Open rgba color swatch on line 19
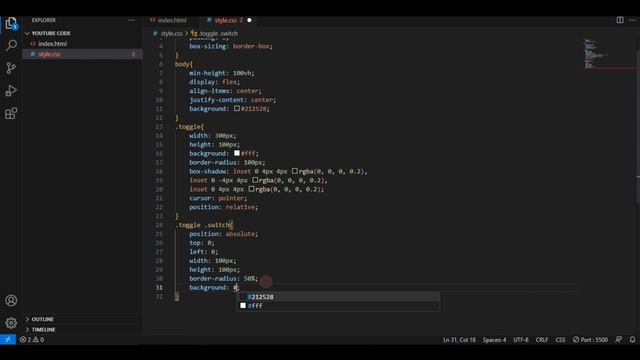 pyautogui.click(x=255, y=180)
